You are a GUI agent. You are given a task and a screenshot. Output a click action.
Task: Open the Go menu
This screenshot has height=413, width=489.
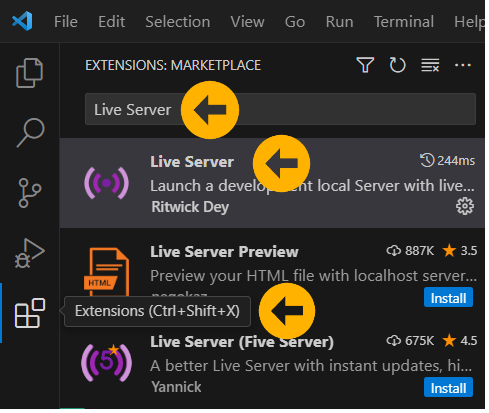coord(295,22)
